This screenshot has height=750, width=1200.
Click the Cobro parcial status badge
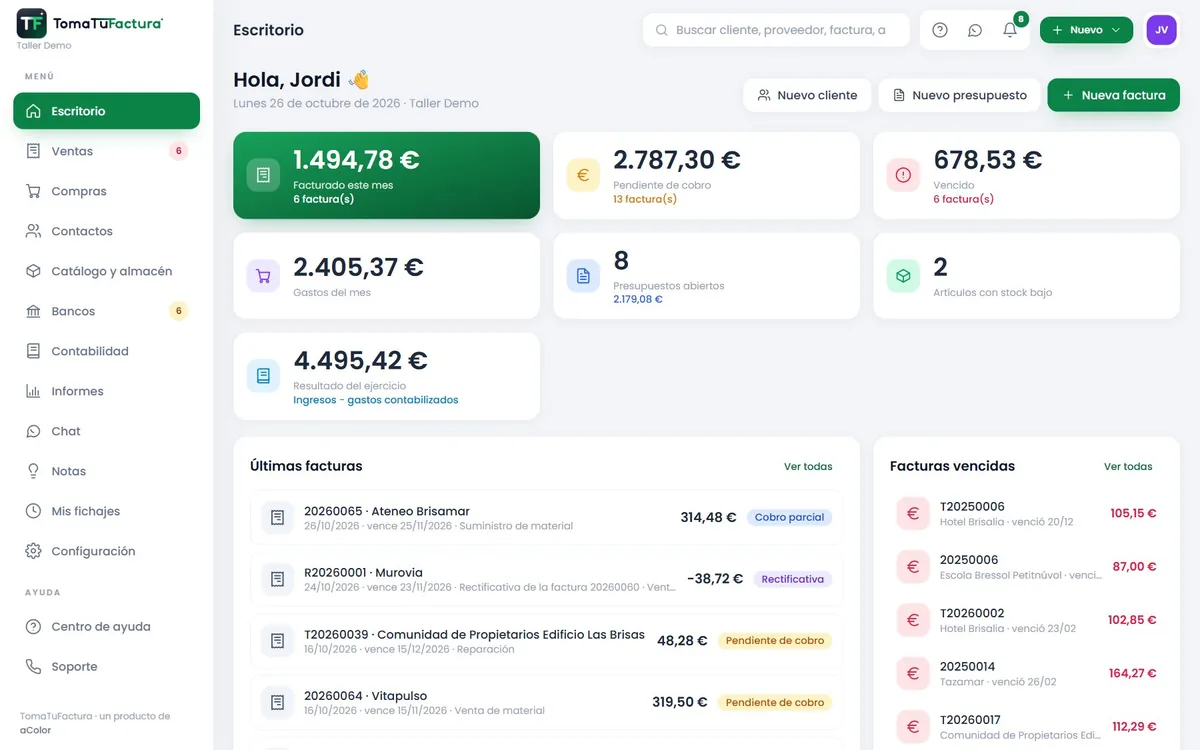pos(789,517)
